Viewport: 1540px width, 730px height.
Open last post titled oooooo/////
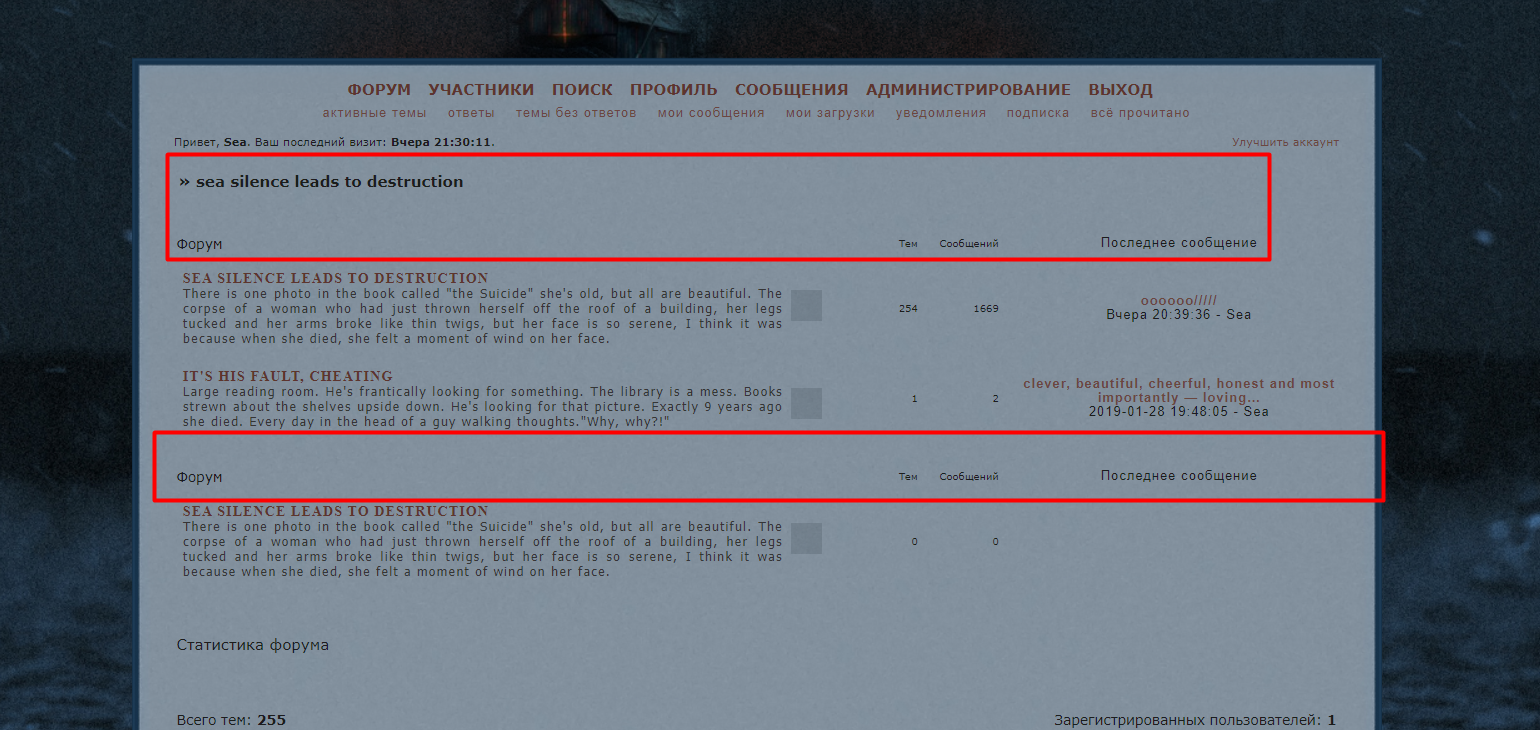(x=1178, y=300)
